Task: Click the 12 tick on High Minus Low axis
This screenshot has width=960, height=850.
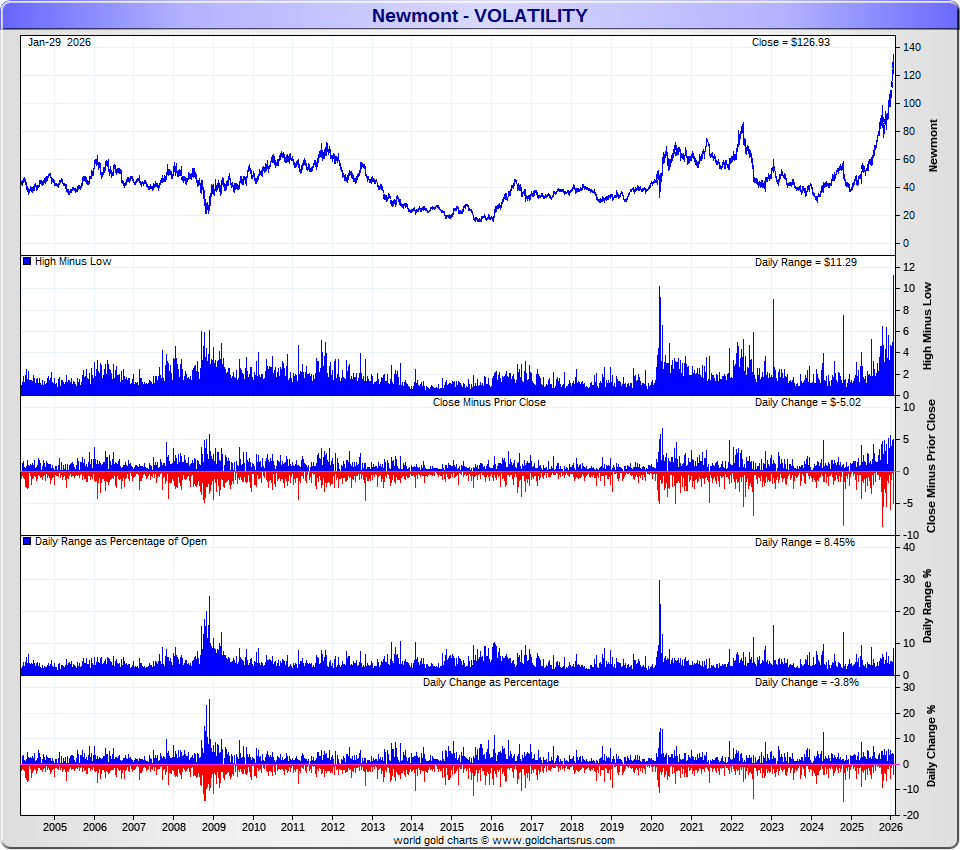Action: 909,267
